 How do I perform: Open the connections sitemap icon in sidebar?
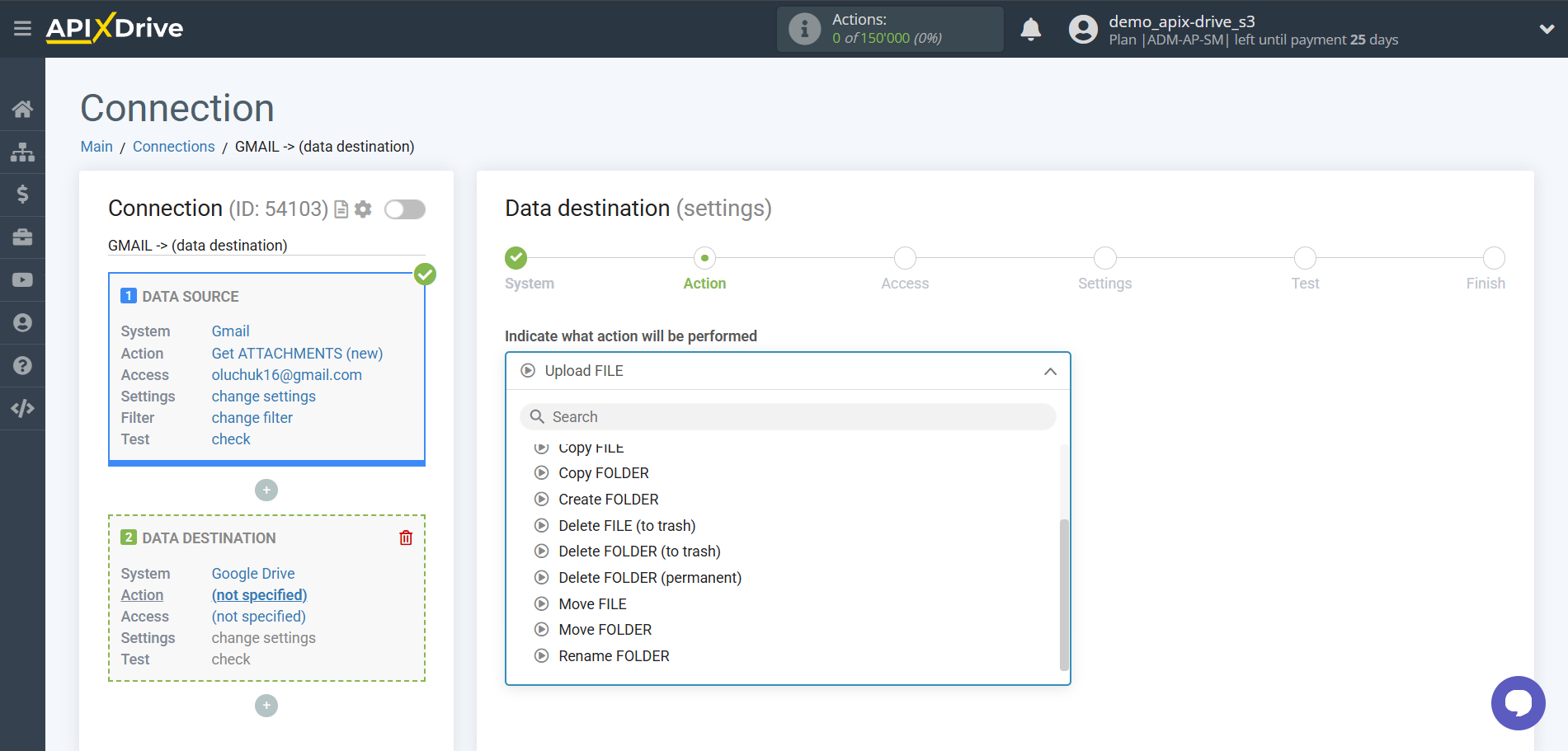(x=22, y=152)
